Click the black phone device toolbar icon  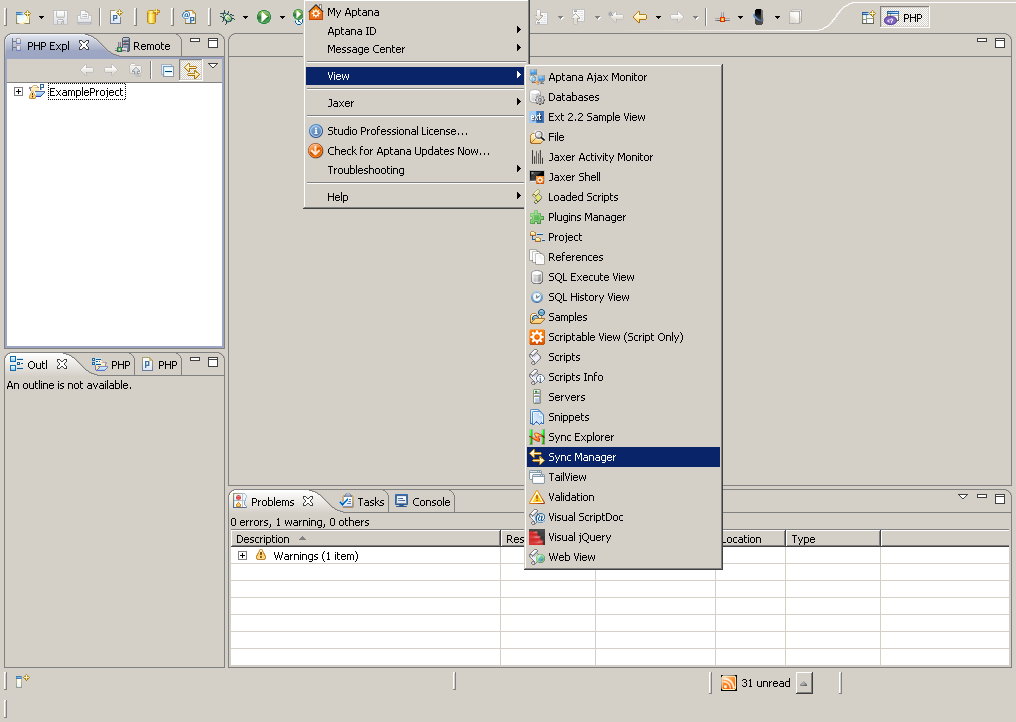[x=759, y=17]
